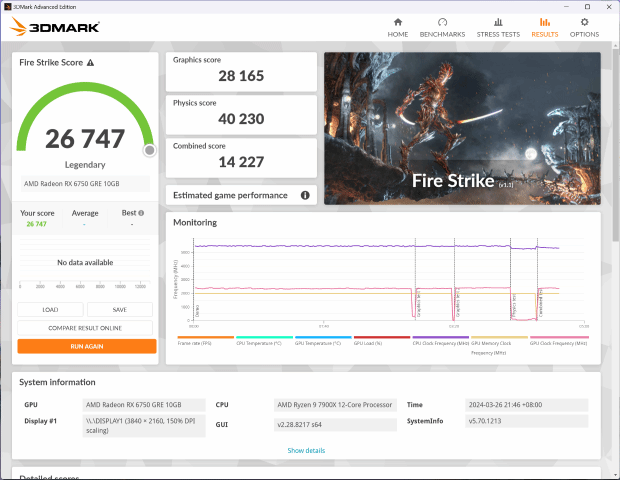Image resolution: width=620 pixels, height=480 pixels.
Task: Click the Fire Strike artwork thumbnail
Action: [x=462, y=129]
